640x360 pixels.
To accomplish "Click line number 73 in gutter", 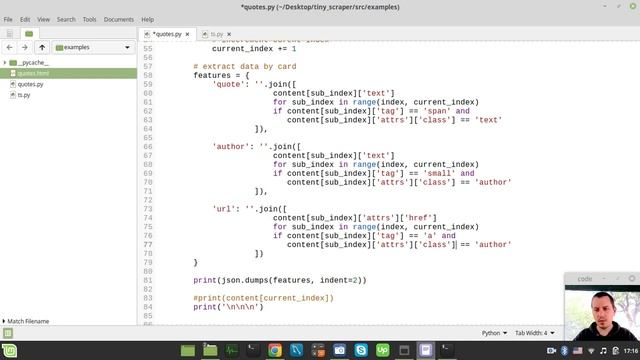I will tap(148, 209).
